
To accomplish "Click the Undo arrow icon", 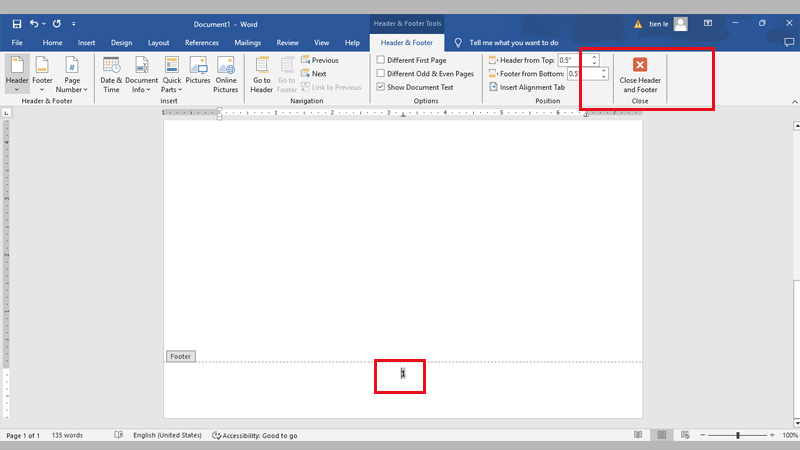I will tap(35, 23).
